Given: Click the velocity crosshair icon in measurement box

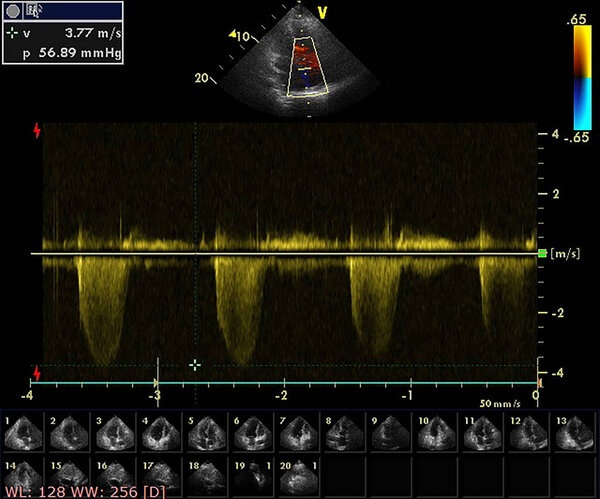Looking at the screenshot, I should (x=12, y=33).
